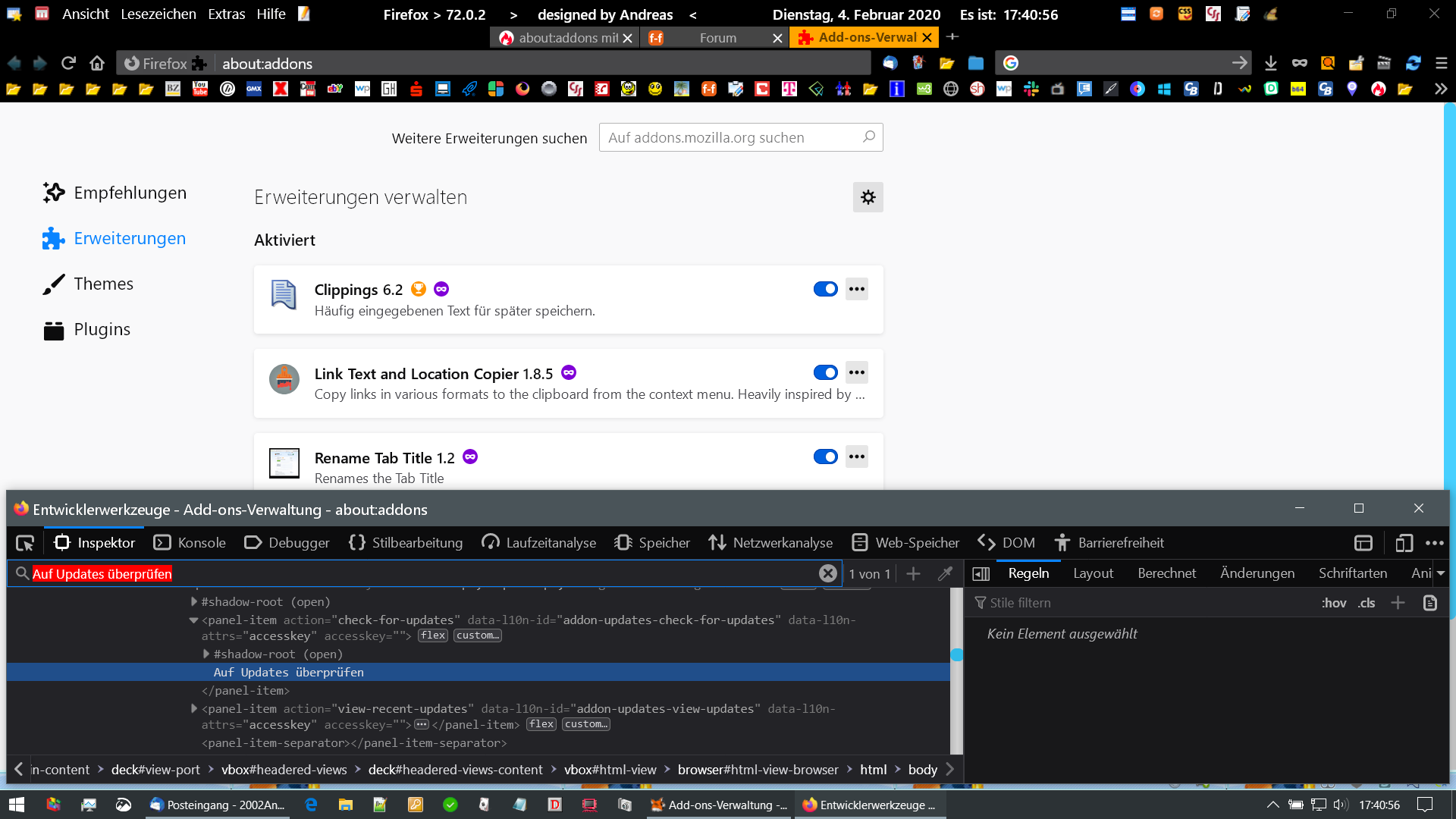1456x819 pixels.
Task: Toggle off Link Text and Location Copier
Action: click(x=825, y=372)
